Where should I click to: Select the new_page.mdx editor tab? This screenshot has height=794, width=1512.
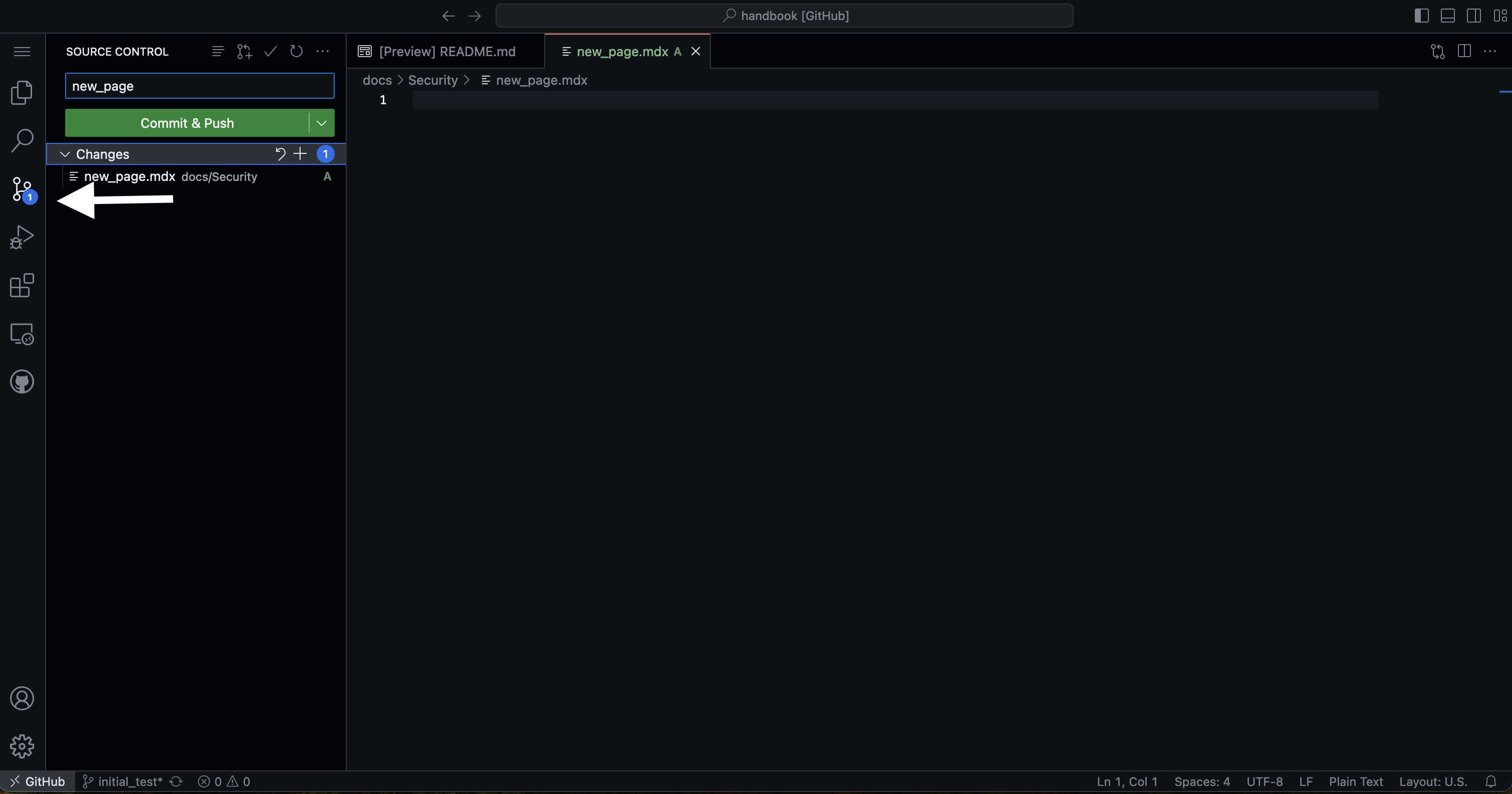coord(622,52)
